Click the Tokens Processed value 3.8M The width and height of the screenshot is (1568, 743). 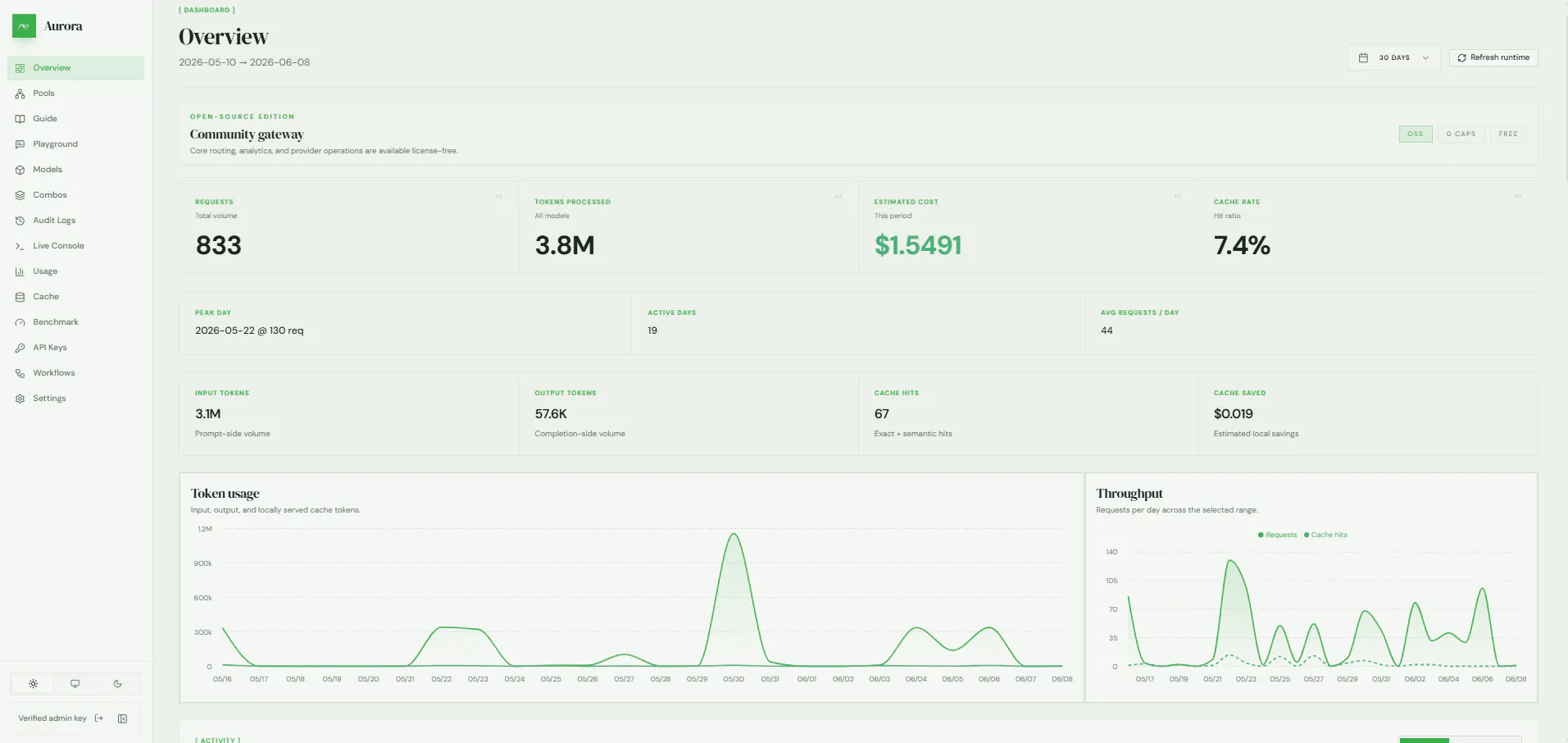coord(565,245)
